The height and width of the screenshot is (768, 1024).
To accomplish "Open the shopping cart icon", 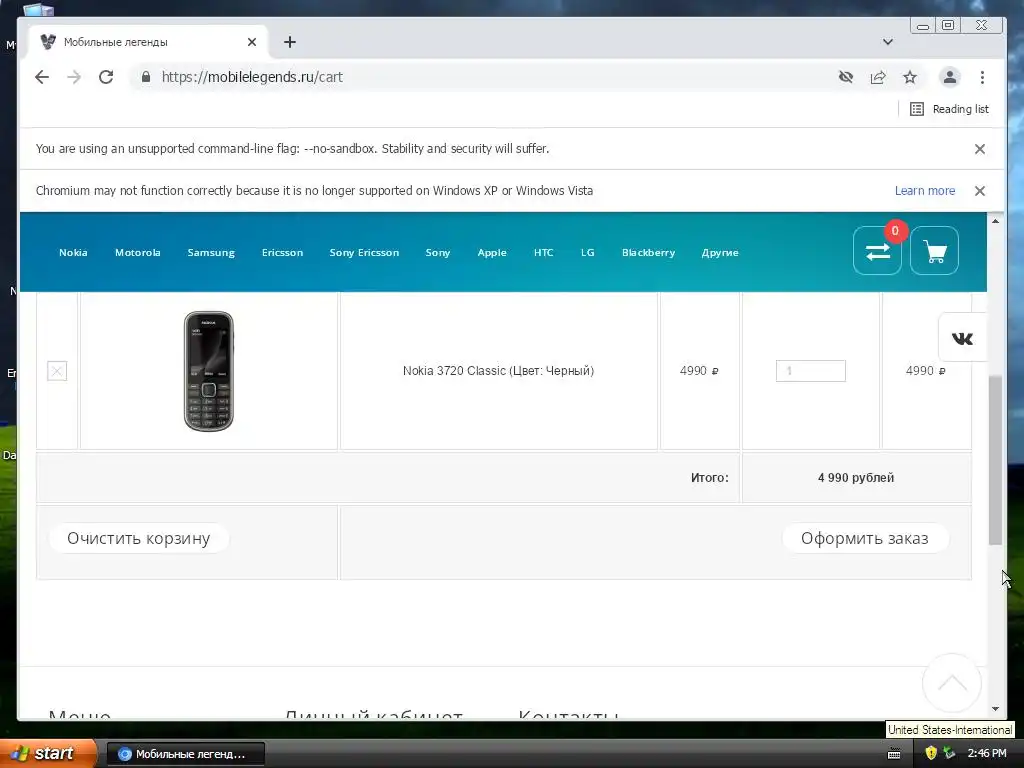I will [935, 251].
